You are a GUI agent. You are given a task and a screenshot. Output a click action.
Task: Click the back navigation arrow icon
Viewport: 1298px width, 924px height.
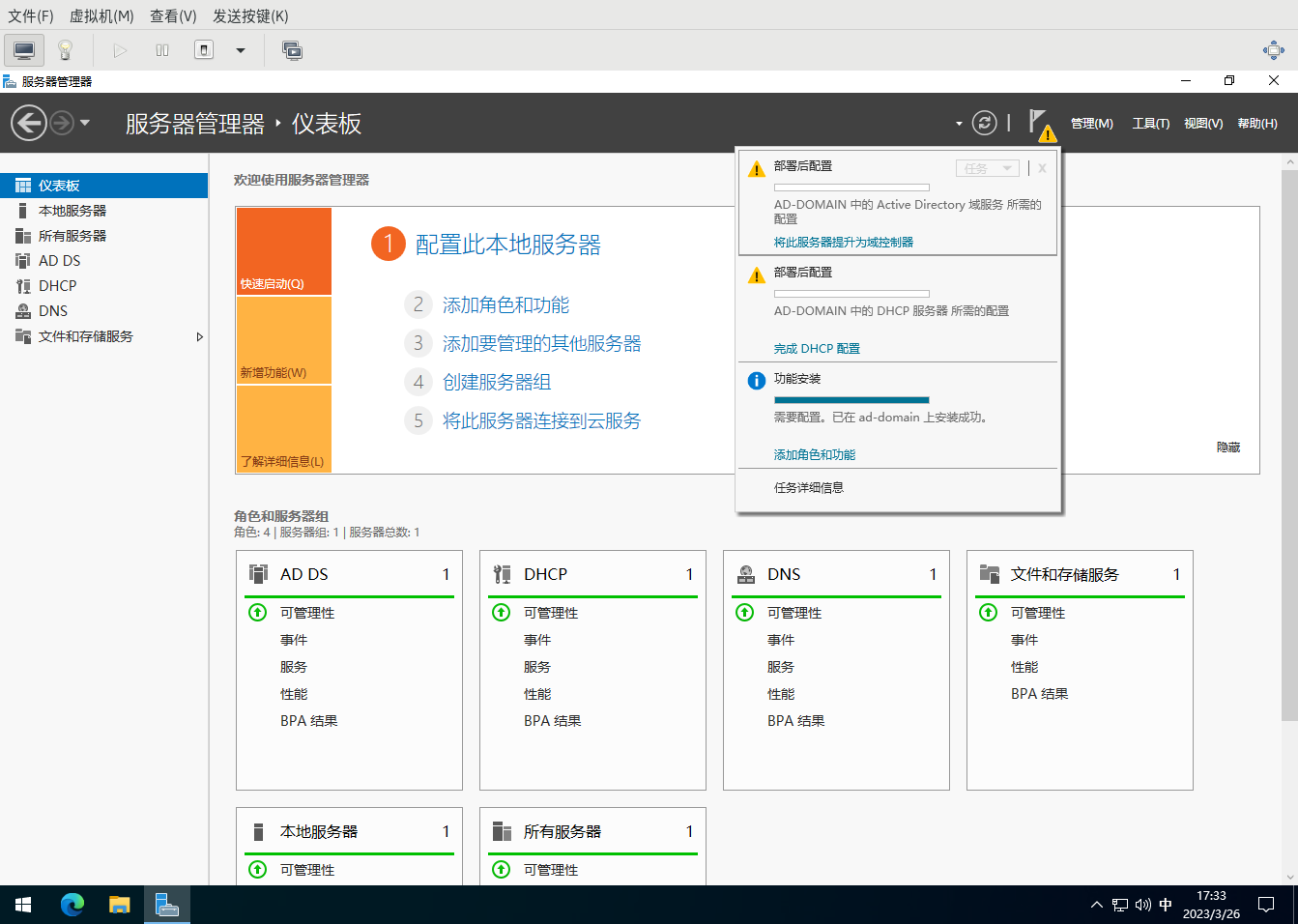pyautogui.click(x=29, y=123)
